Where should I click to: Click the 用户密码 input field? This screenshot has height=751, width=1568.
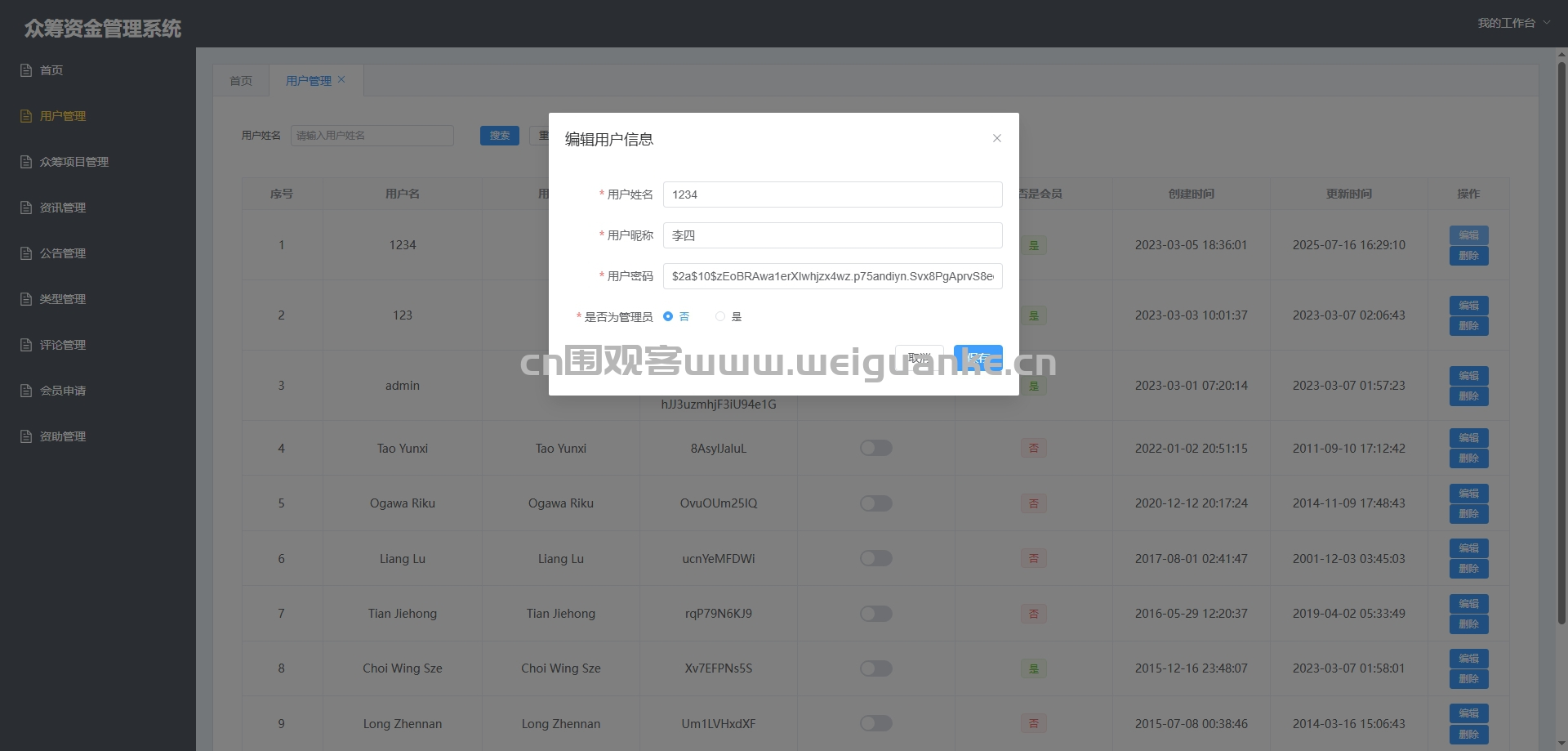(833, 276)
